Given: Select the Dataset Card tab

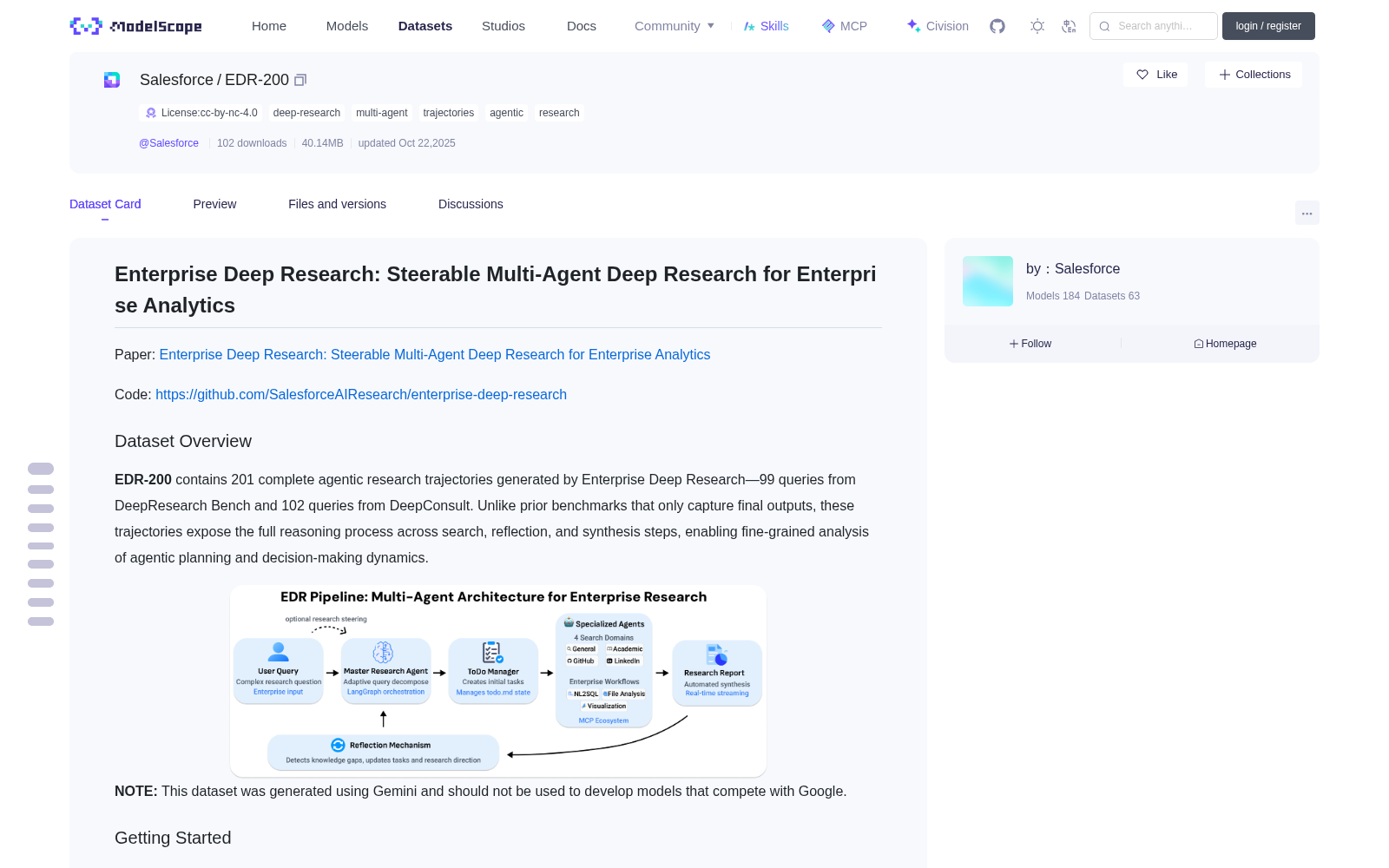Looking at the screenshot, I should click(x=105, y=204).
